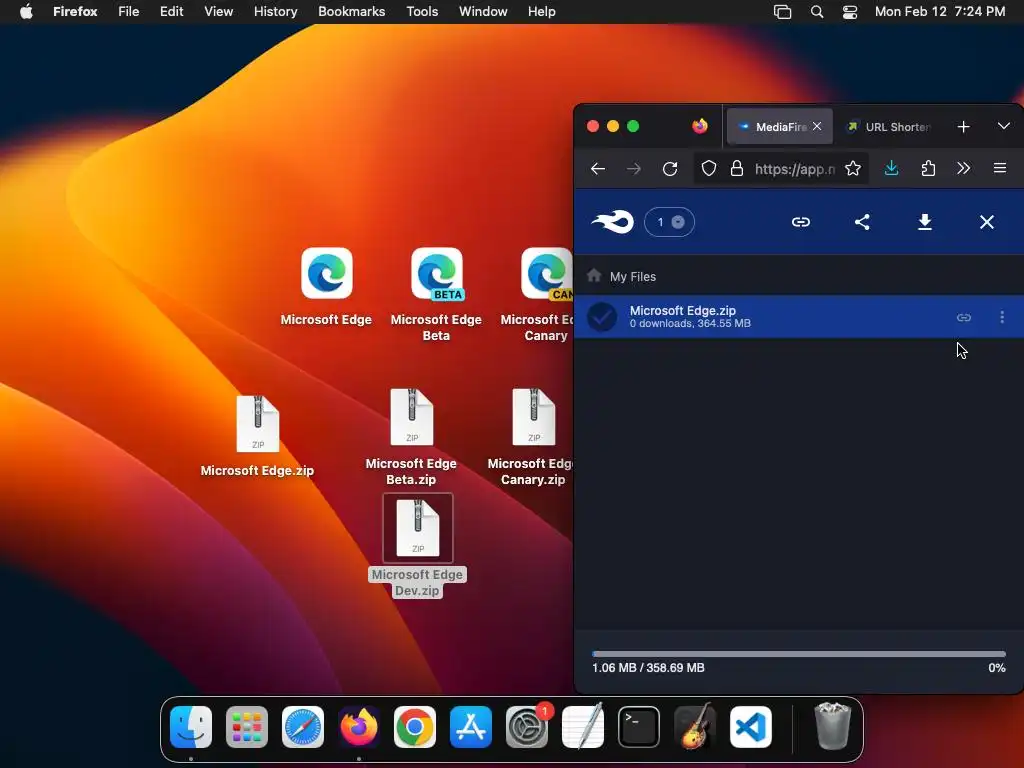Open Firefox extensions puzzle icon
The width and height of the screenshot is (1024, 768).
coord(928,168)
